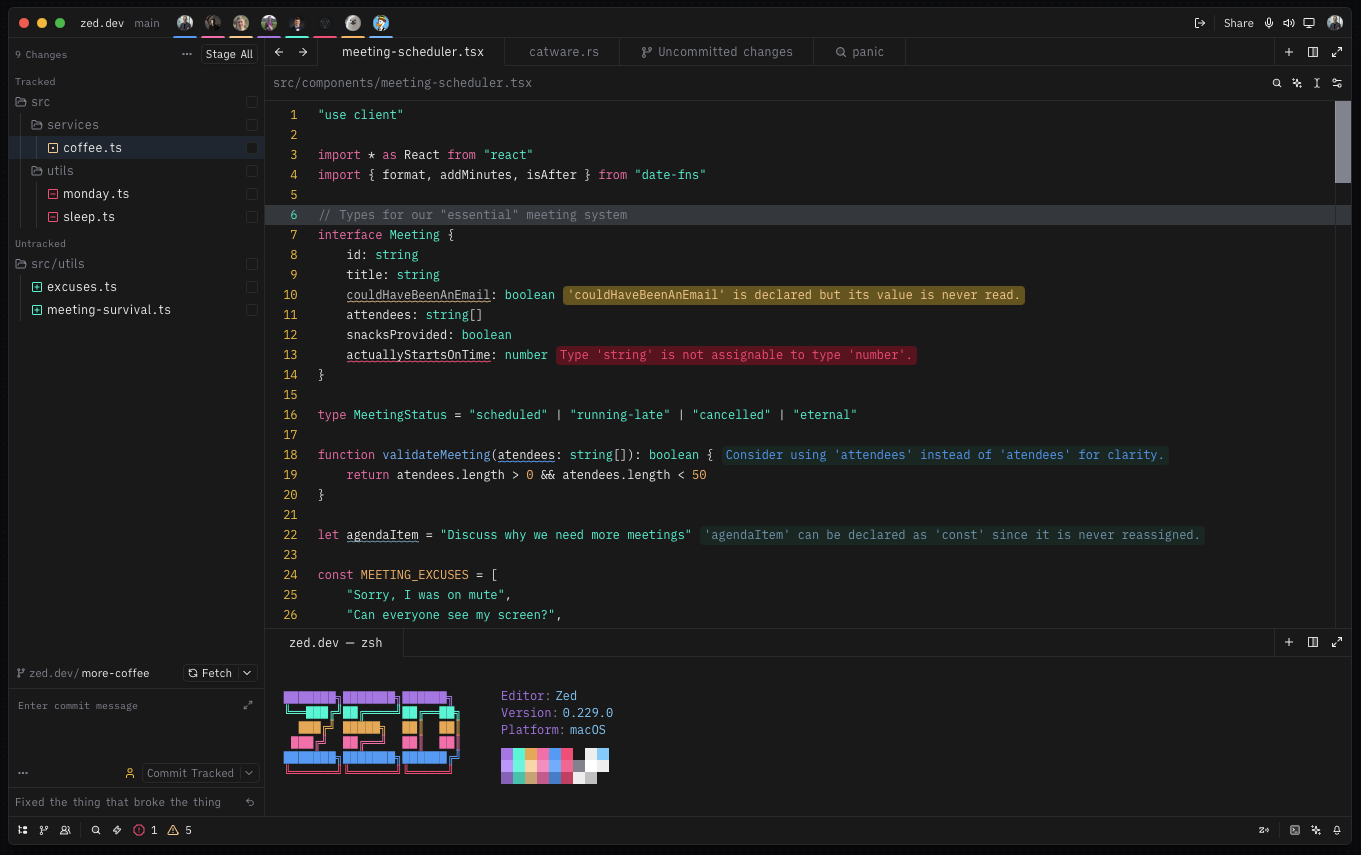Viewport: 1361px width, 855px height.
Task: Click the Stage All button
Action: (229, 54)
